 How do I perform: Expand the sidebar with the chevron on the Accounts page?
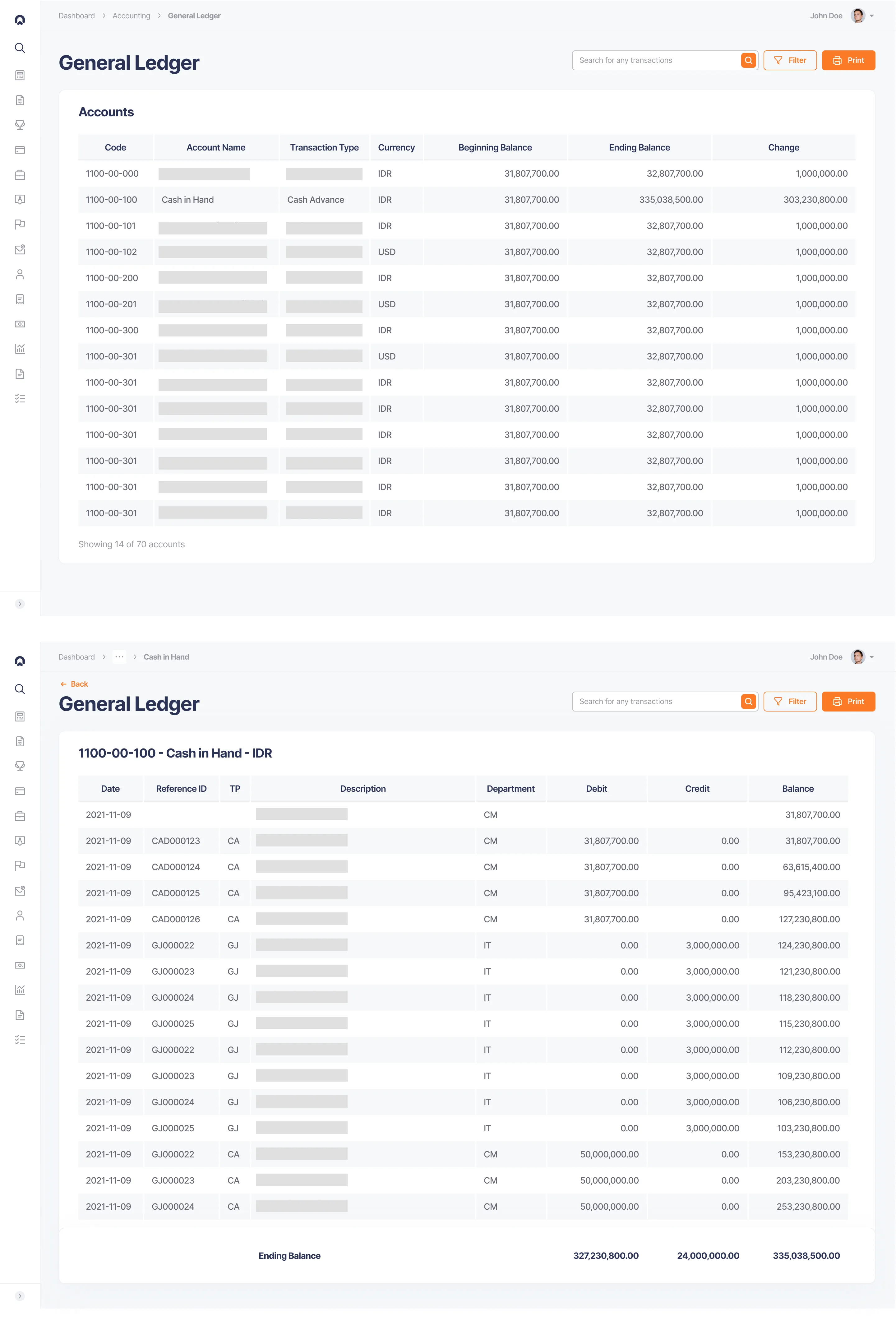click(x=20, y=604)
